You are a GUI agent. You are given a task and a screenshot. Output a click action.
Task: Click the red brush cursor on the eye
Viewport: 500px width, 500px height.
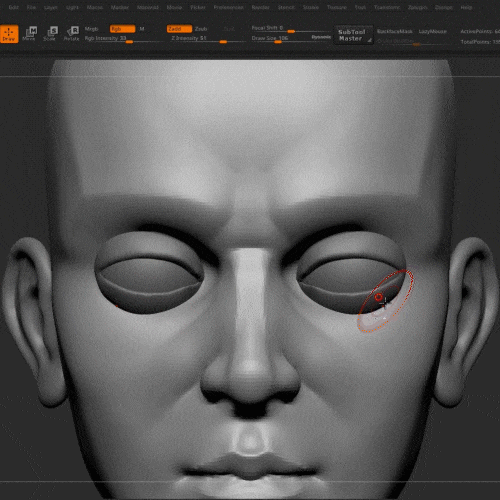click(378, 297)
